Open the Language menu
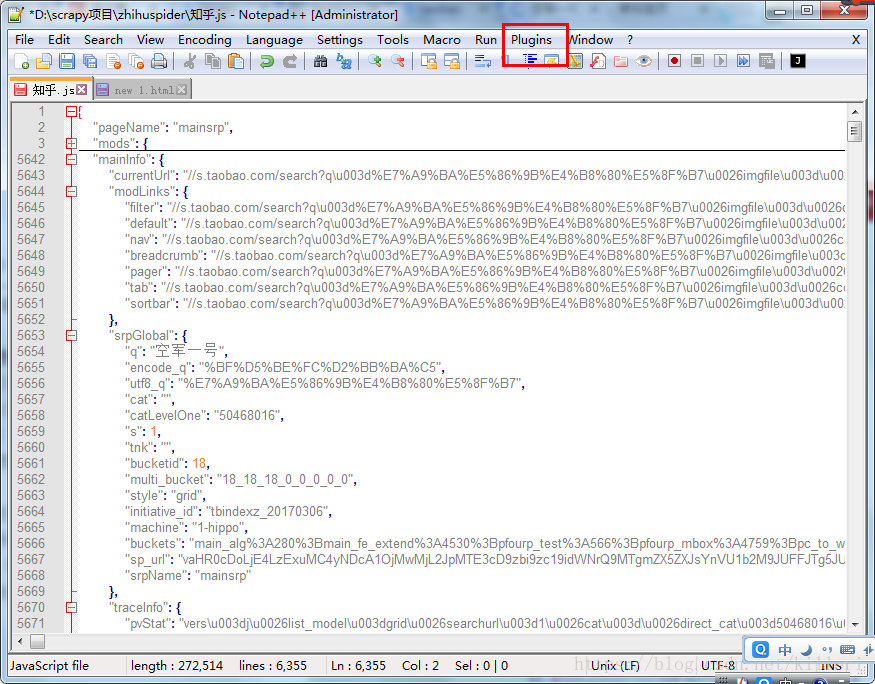 tap(274, 40)
